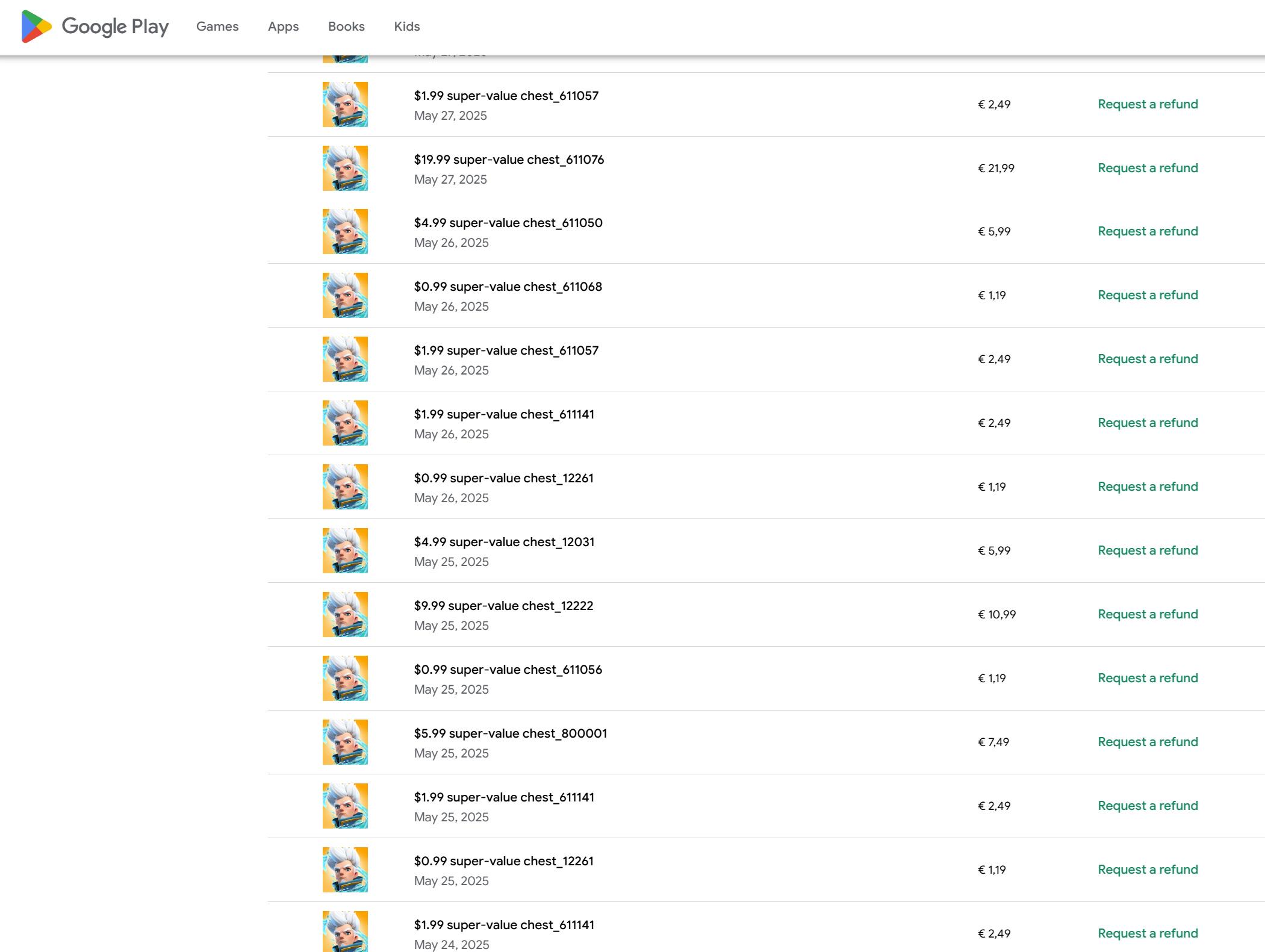Click game icon for $5.99 chest_800001
The width and height of the screenshot is (1265, 952).
coord(345,742)
